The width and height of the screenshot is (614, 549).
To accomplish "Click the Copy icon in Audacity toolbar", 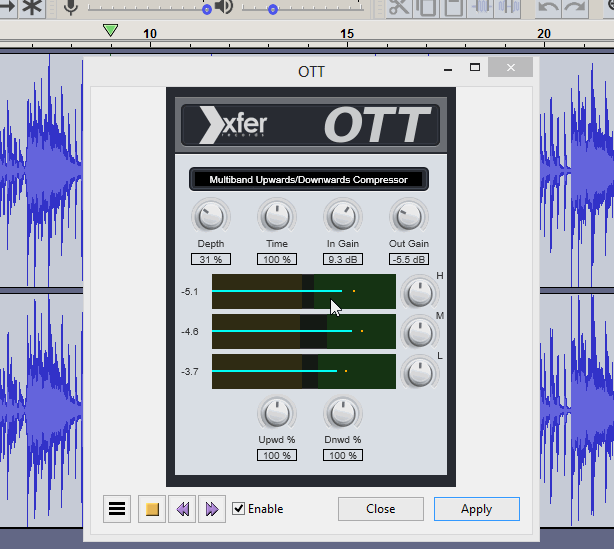I will (426, 7).
